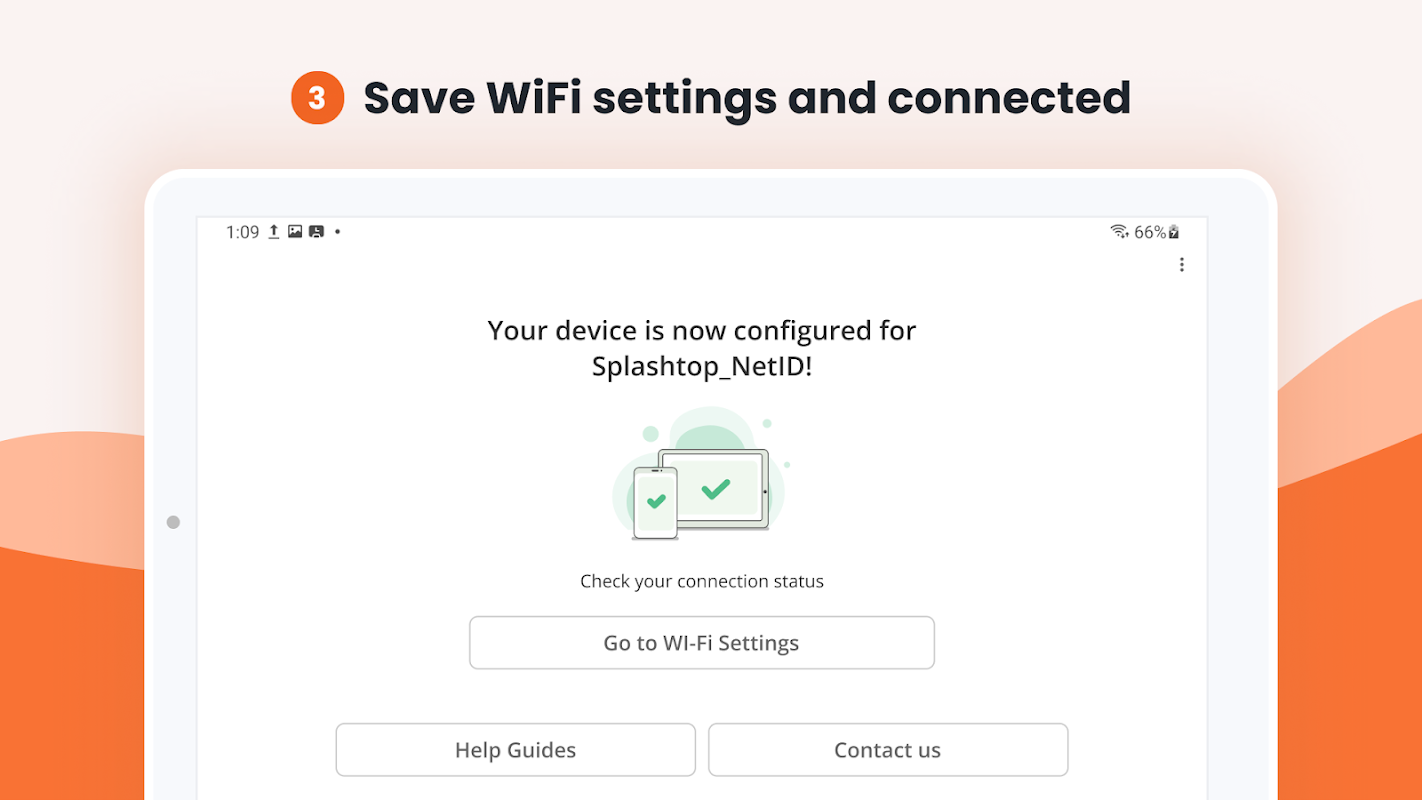
Task: Click the tablet's front camera dot
Action: 173,522
